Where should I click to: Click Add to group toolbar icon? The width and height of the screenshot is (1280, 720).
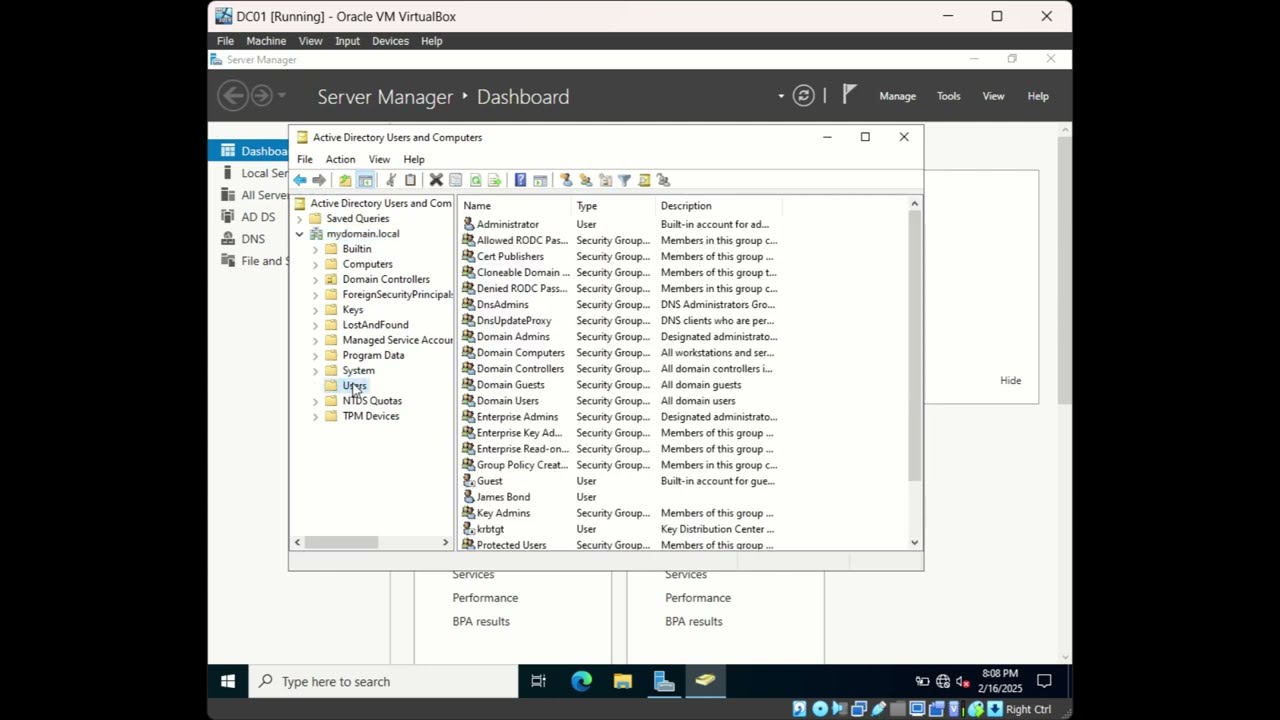pyautogui.click(x=663, y=180)
